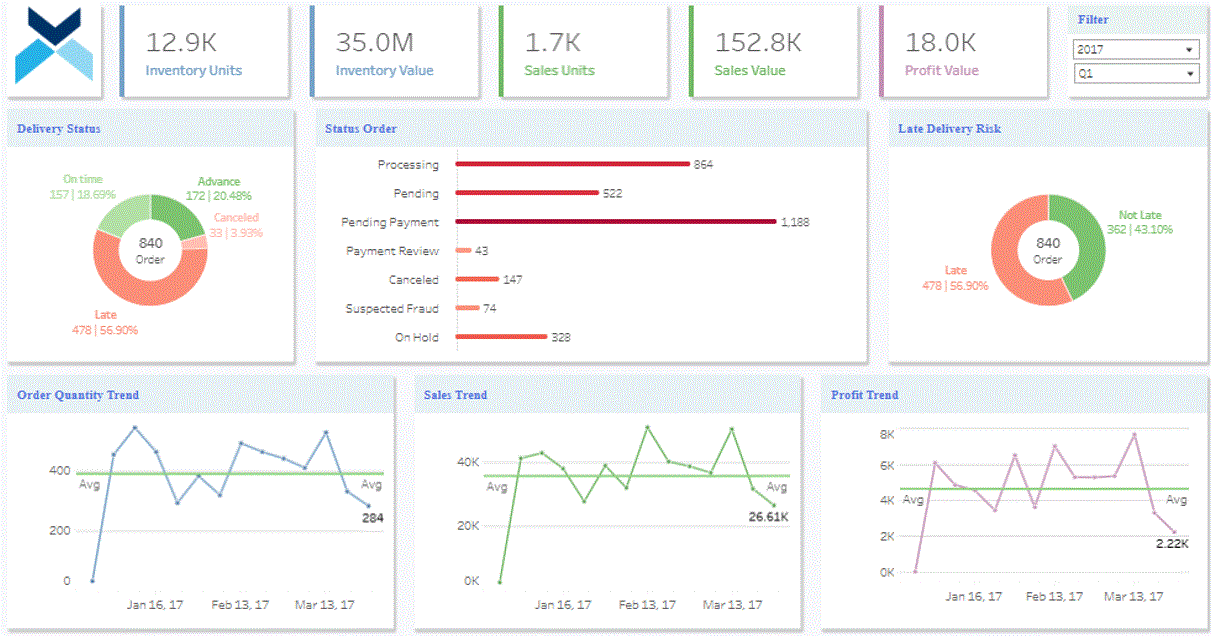Click the 328 On Hold value label
Screen dimensions: 1211x636
point(561,338)
